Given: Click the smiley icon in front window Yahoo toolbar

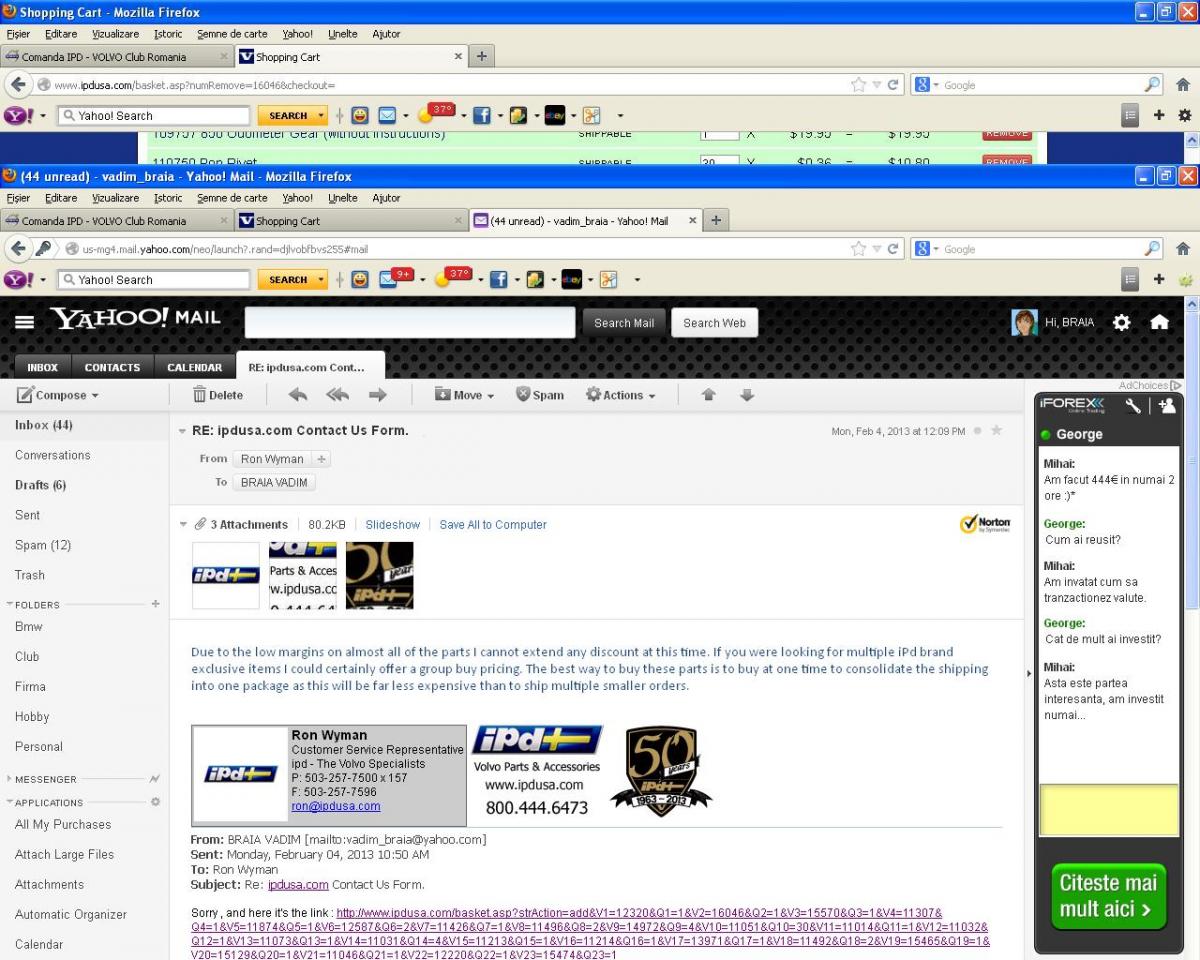Looking at the screenshot, I should point(360,280).
